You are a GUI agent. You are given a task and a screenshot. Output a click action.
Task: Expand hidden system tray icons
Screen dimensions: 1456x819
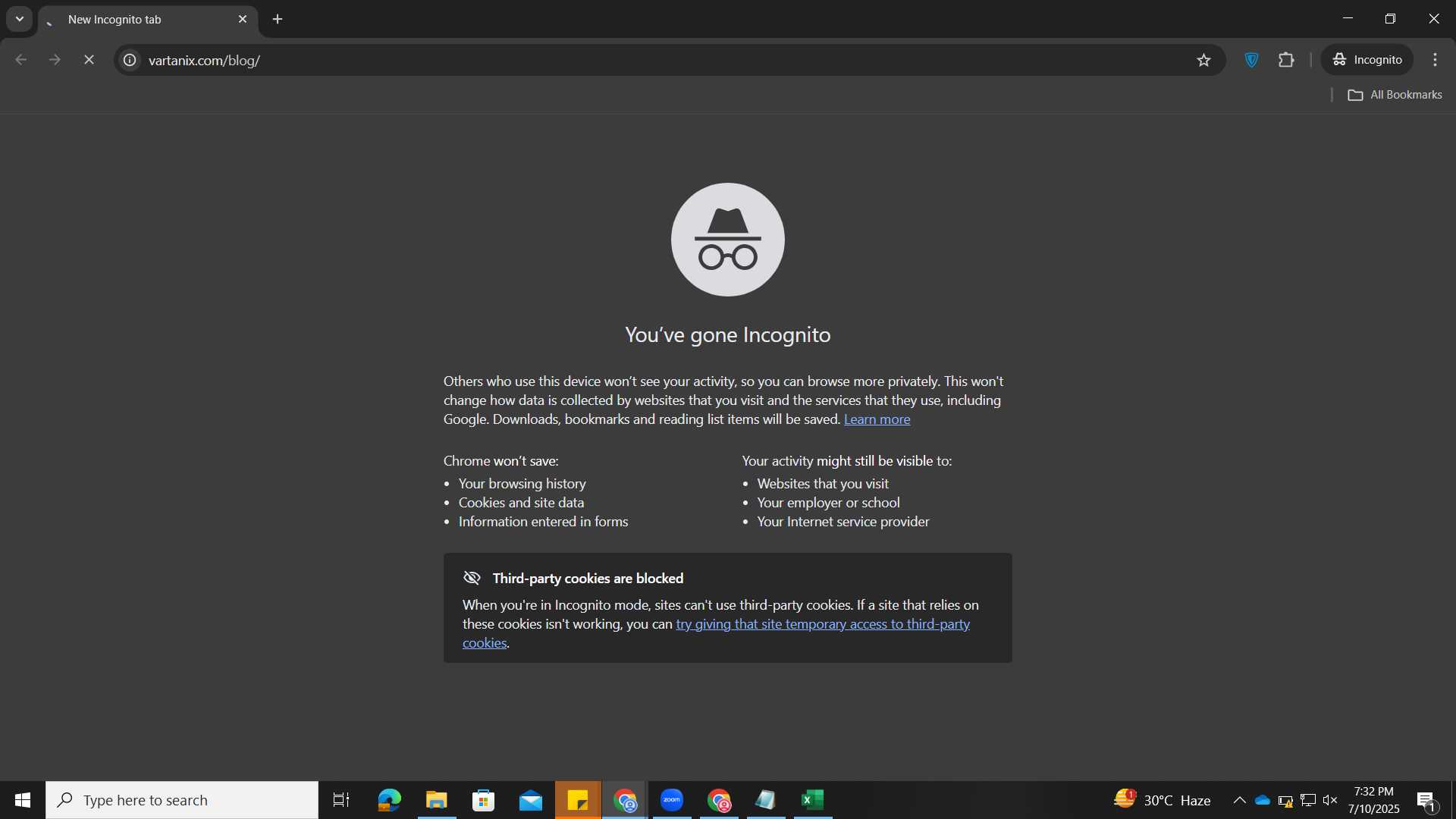coord(1239,800)
